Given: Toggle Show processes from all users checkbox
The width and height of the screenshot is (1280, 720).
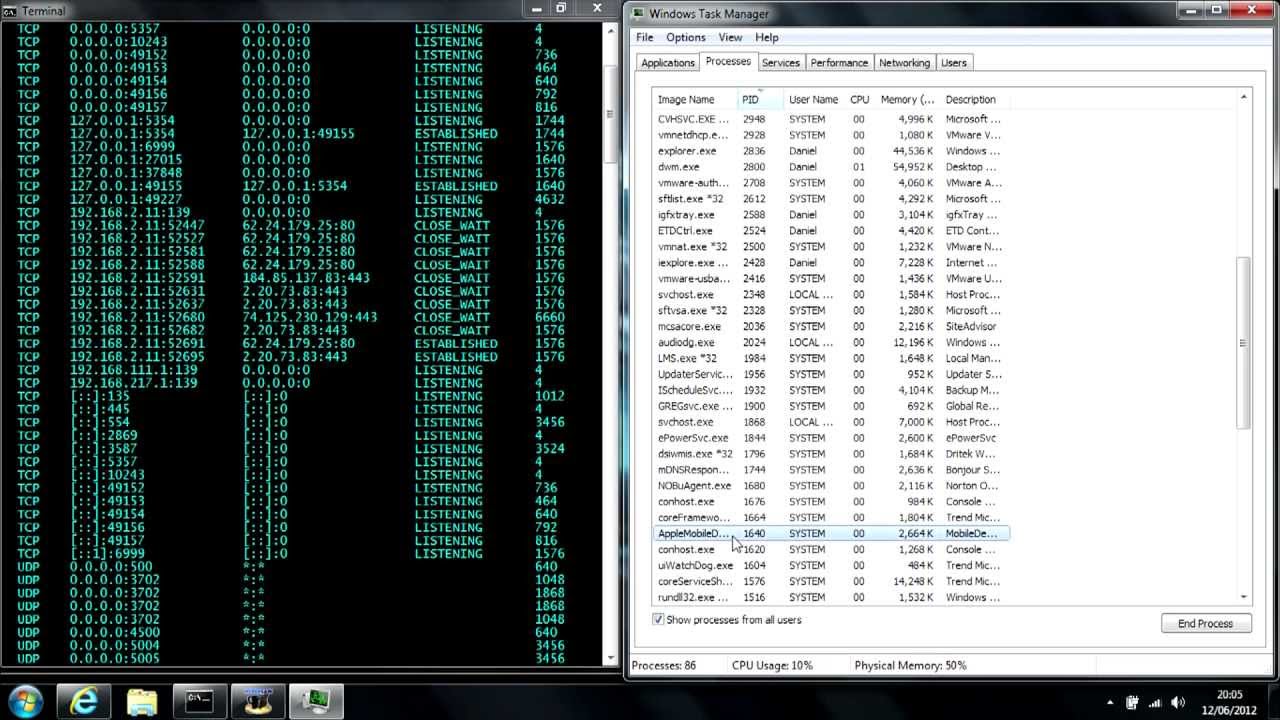Looking at the screenshot, I should (x=658, y=620).
